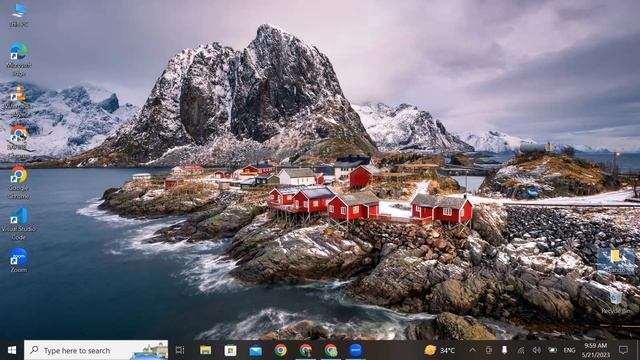
Task: Open the Action Center notifications icon
Action: tap(623, 350)
